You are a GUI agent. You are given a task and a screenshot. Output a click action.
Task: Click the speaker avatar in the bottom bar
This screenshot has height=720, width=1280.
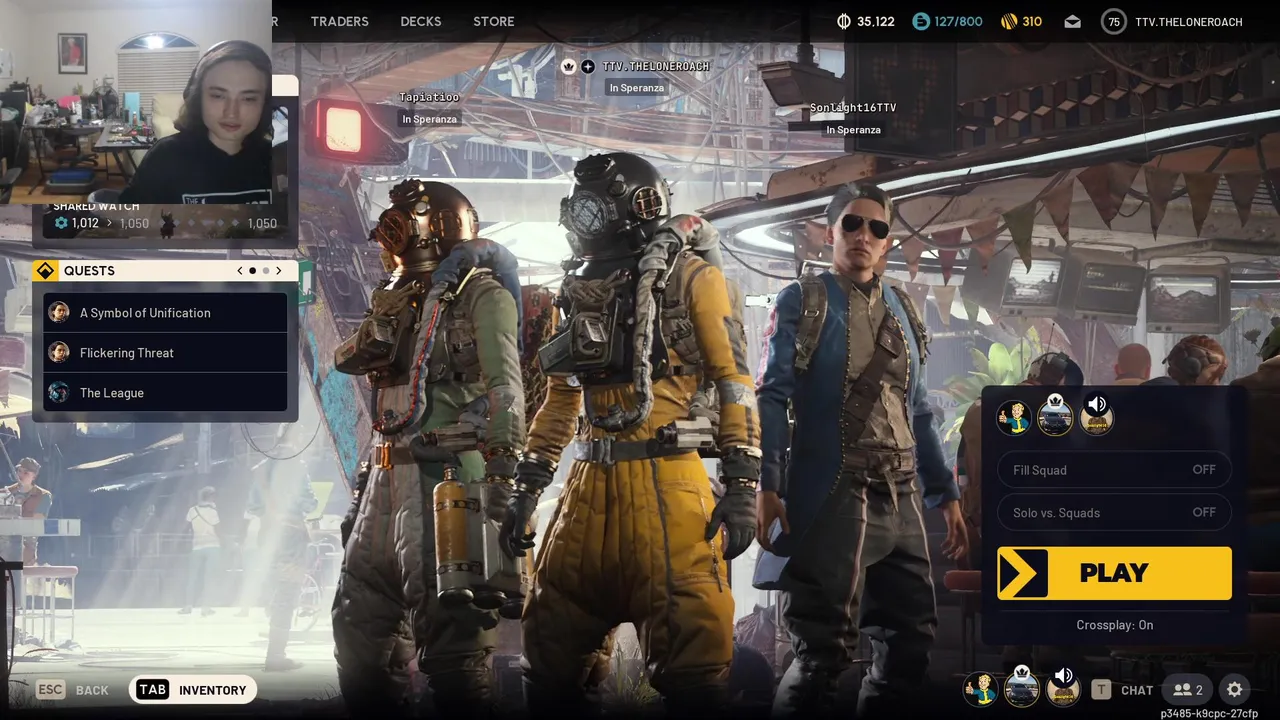click(1063, 687)
